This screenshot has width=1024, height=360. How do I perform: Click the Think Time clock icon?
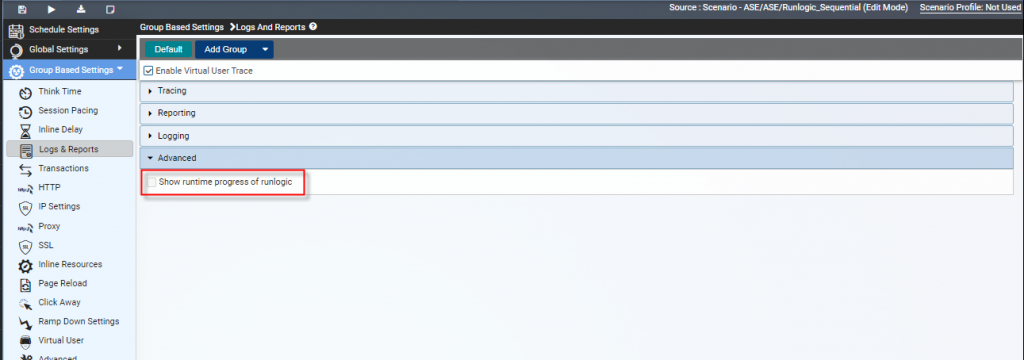(26, 92)
